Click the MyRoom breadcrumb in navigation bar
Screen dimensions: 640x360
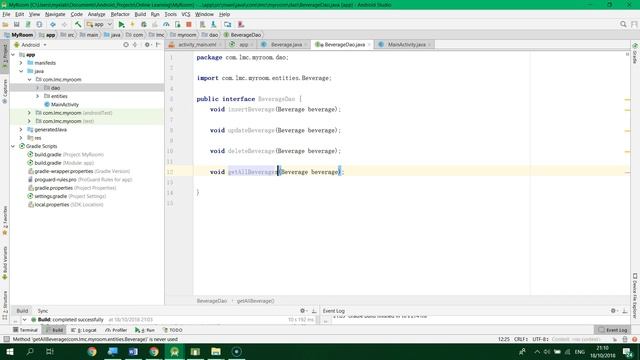(19, 35)
